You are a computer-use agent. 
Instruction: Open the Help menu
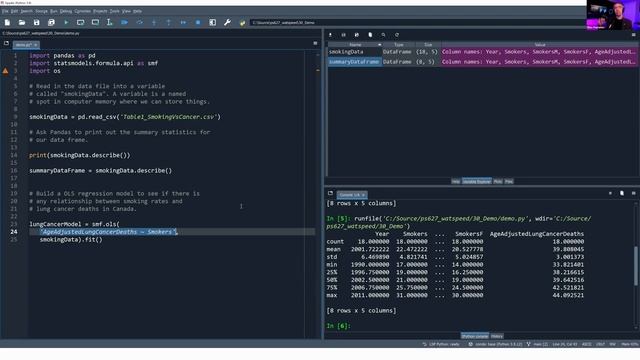pyautogui.click(x=138, y=11)
